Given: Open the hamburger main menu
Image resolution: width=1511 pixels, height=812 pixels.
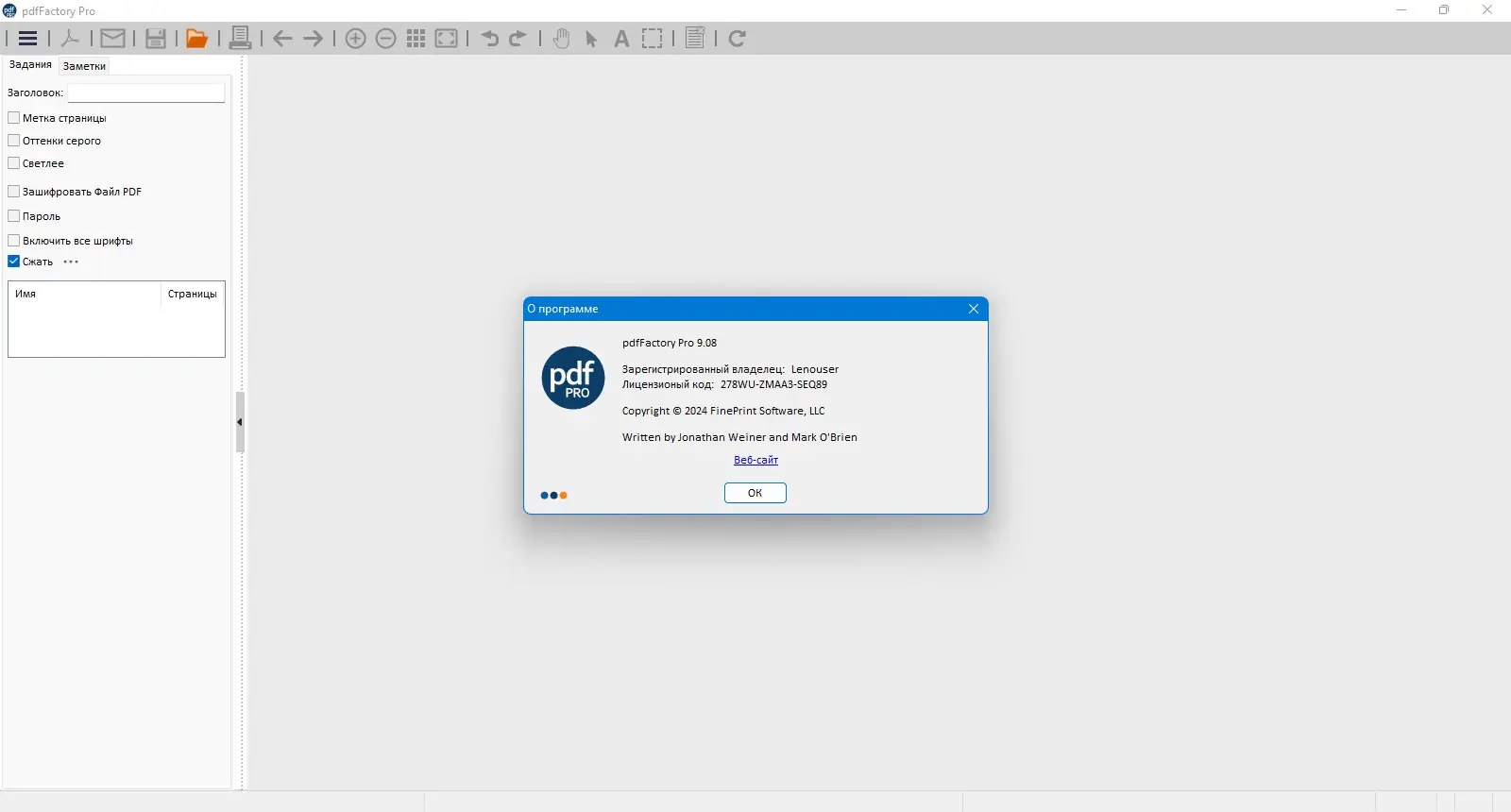Looking at the screenshot, I should (x=27, y=39).
